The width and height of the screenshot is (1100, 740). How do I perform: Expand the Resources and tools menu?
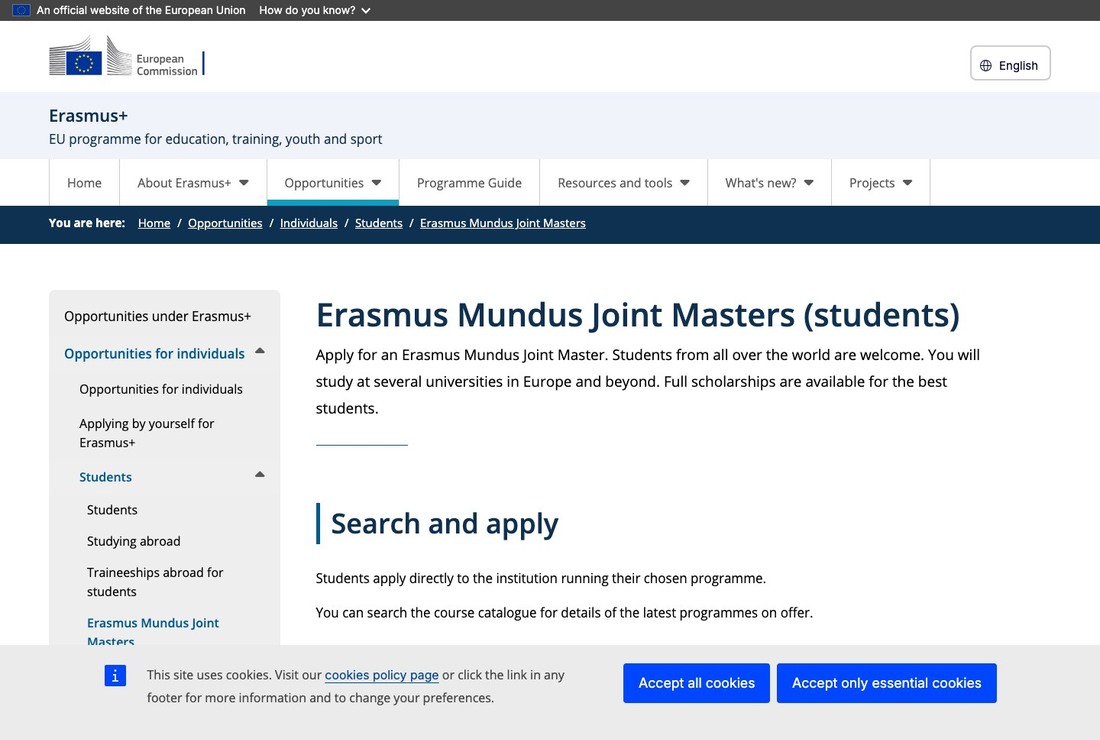(x=624, y=182)
